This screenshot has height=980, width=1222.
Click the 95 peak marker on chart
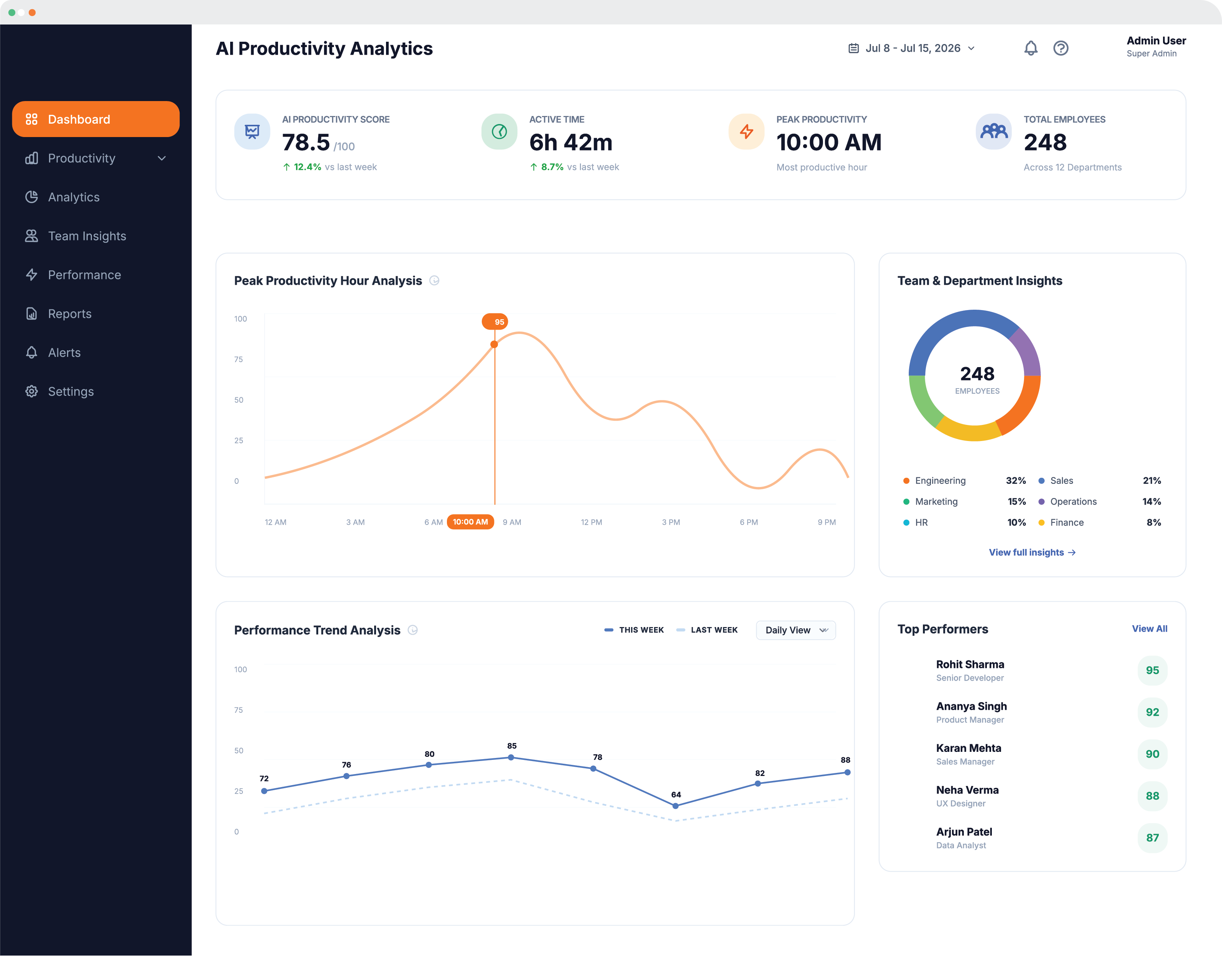click(495, 322)
